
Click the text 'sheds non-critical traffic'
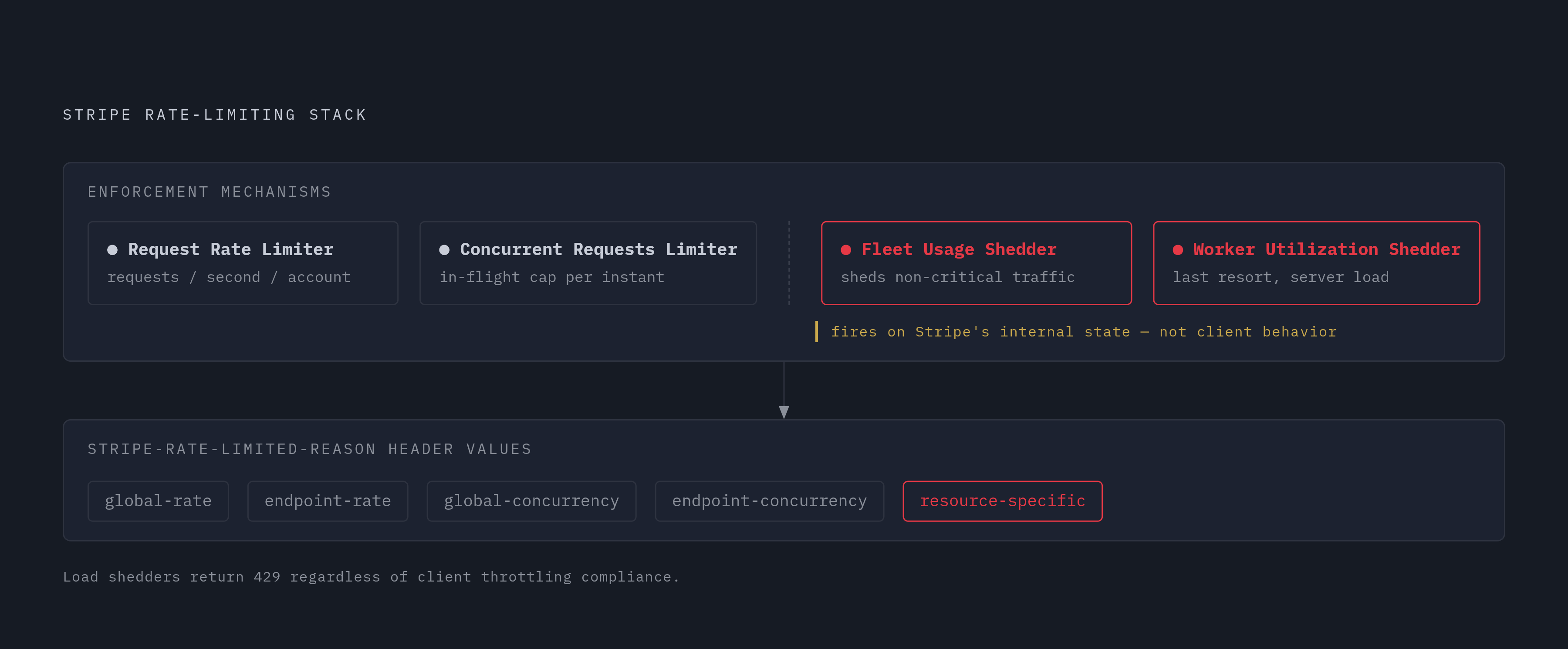[x=957, y=277]
